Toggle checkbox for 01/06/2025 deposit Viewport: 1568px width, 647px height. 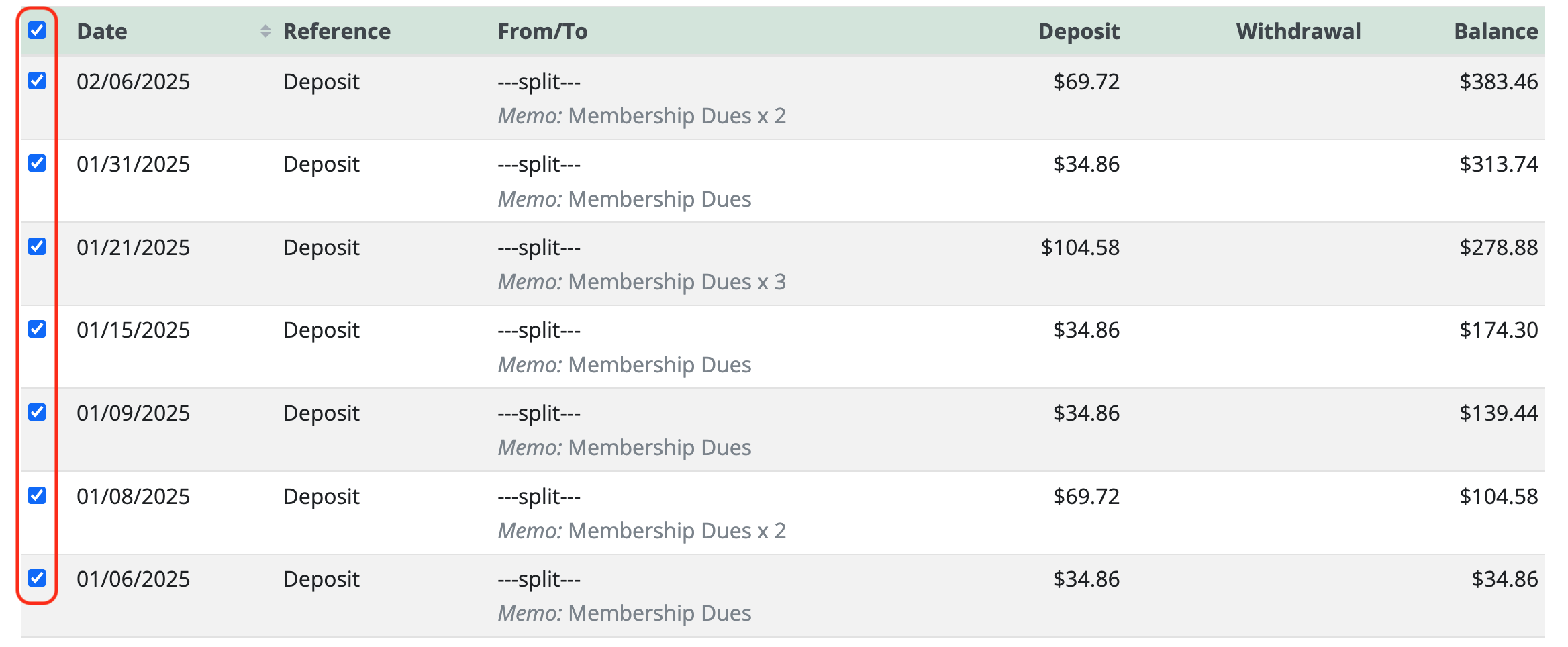click(37, 578)
